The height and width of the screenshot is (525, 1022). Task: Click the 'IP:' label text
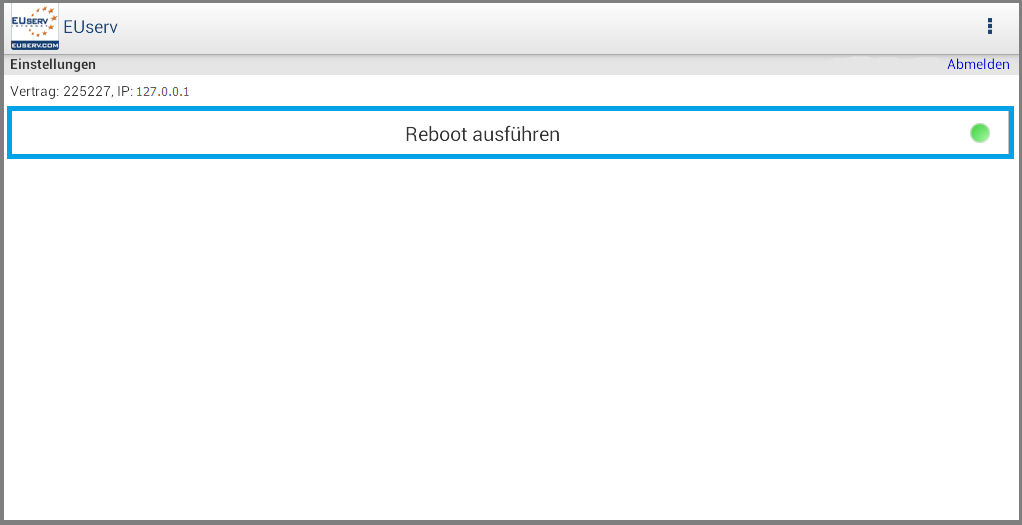125,92
